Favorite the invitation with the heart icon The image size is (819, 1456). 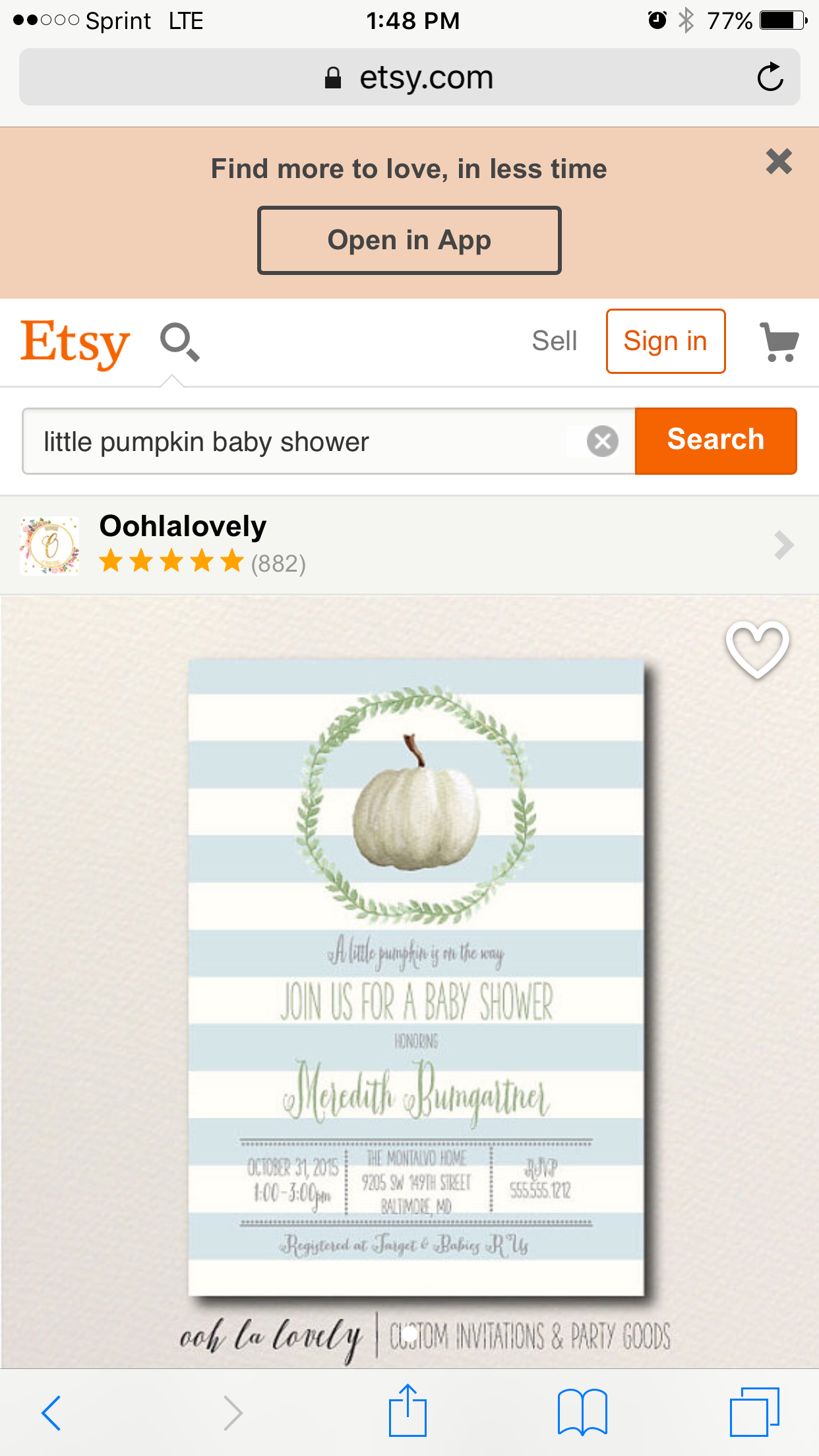click(757, 649)
